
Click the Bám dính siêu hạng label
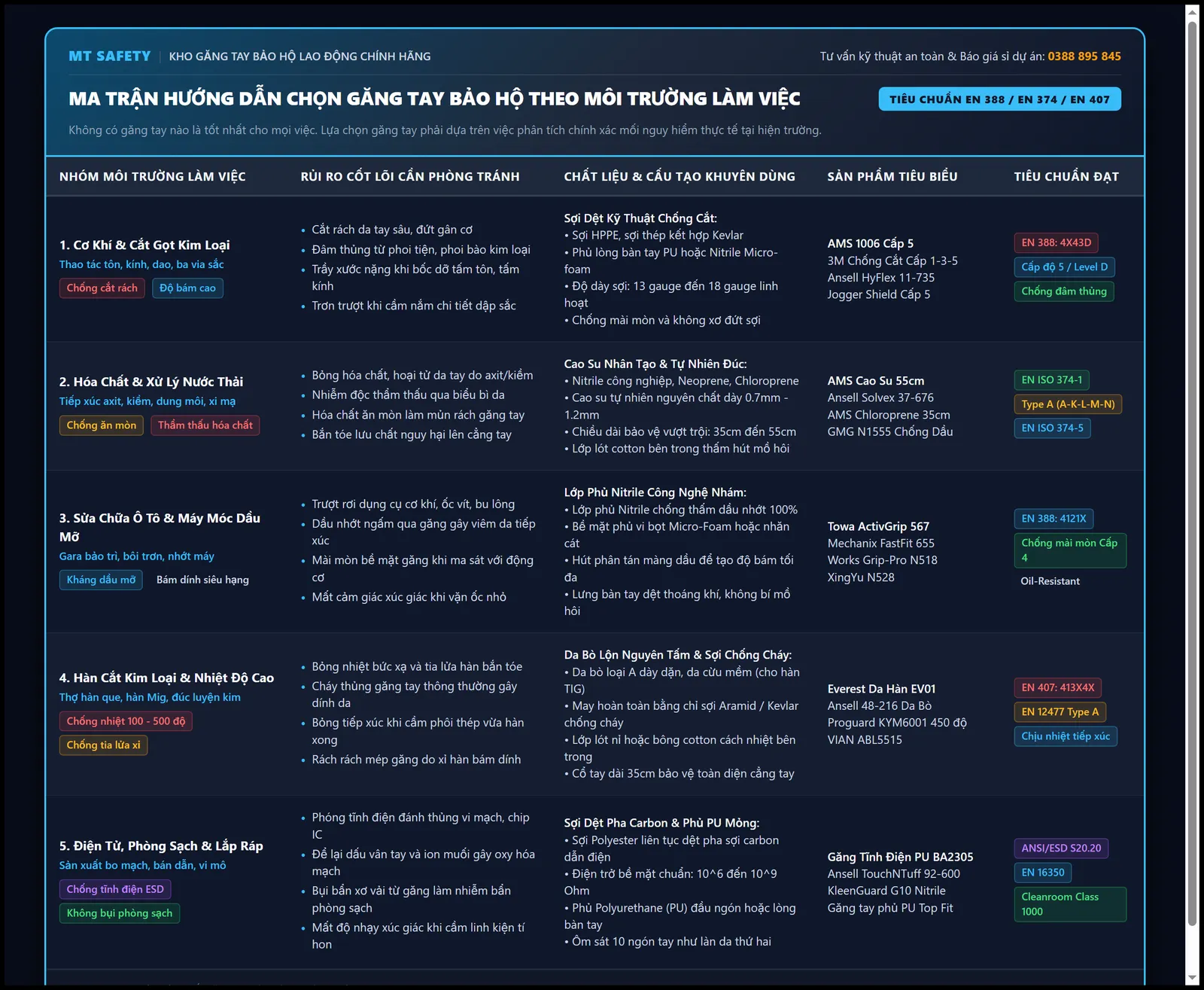tap(202, 580)
